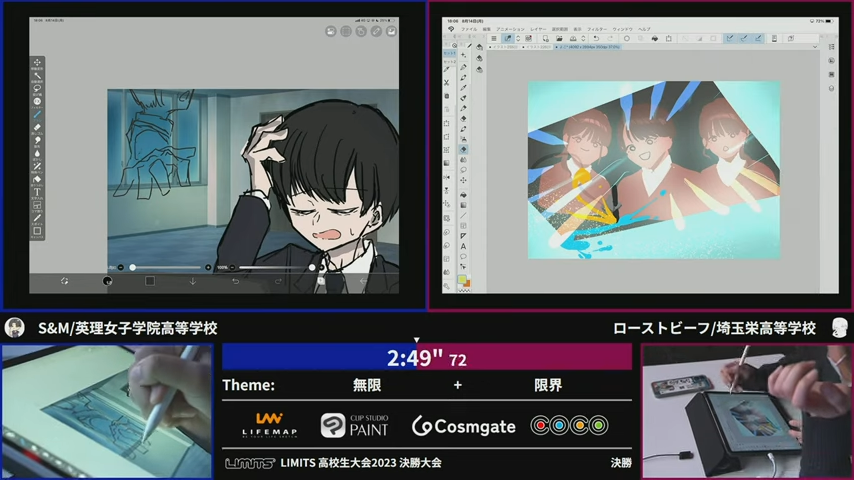Viewport: 854px width, 480px height.
Task: Toggle the second highlighted snap button in Clip Studio
Action: click(x=743, y=38)
